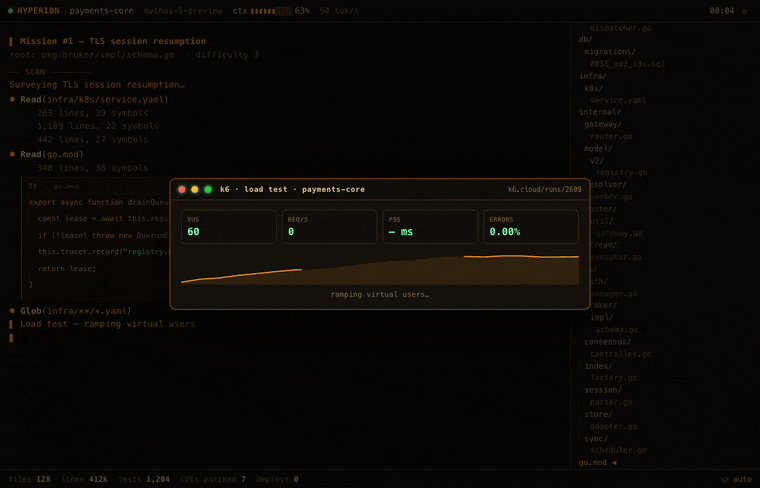Click the tests 1,204 status bar entry

(144, 479)
